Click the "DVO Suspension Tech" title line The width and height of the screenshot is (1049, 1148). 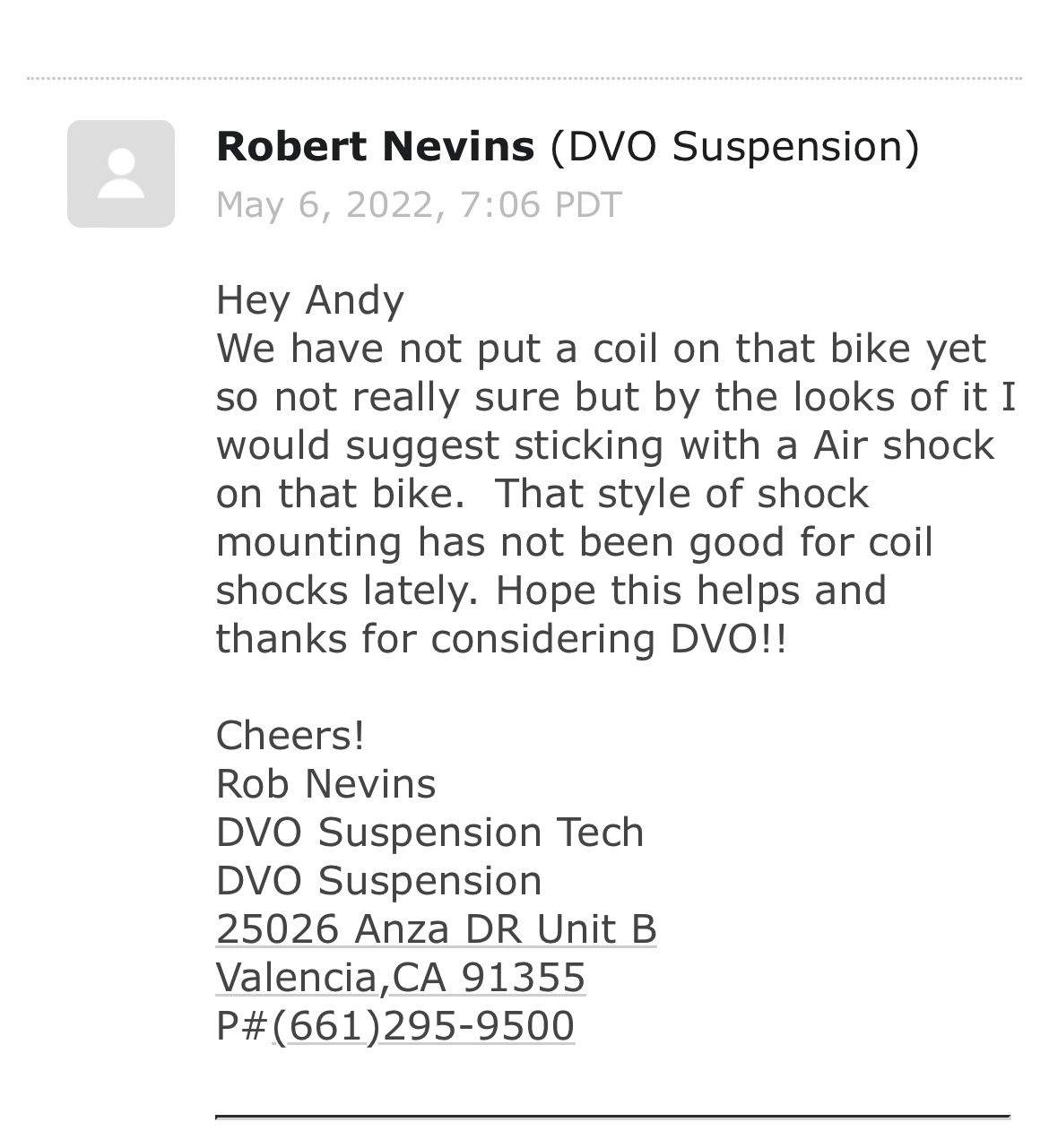click(x=429, y=833)
